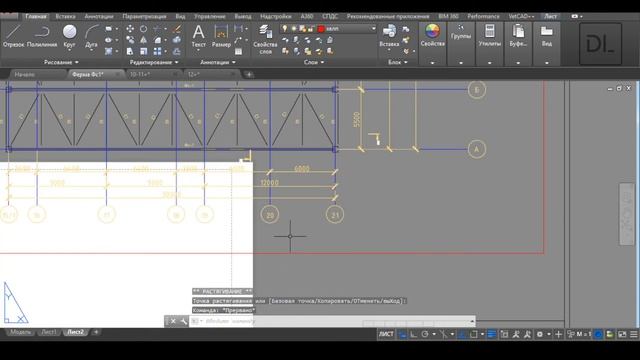Image resolution: width=640 pixels, height=360 pixels.
Task: Click the Erase tool icon
Action: tap(176, 29)
